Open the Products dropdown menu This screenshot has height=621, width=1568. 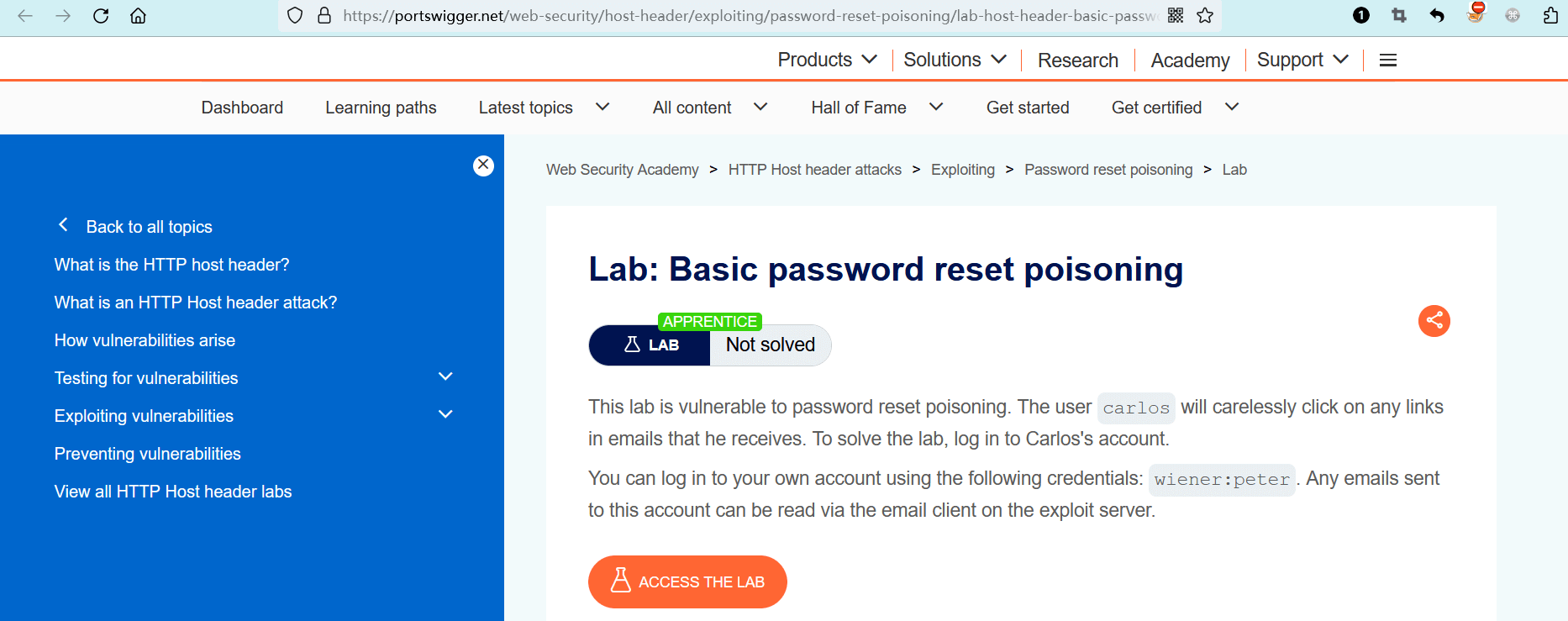(827, 61)
